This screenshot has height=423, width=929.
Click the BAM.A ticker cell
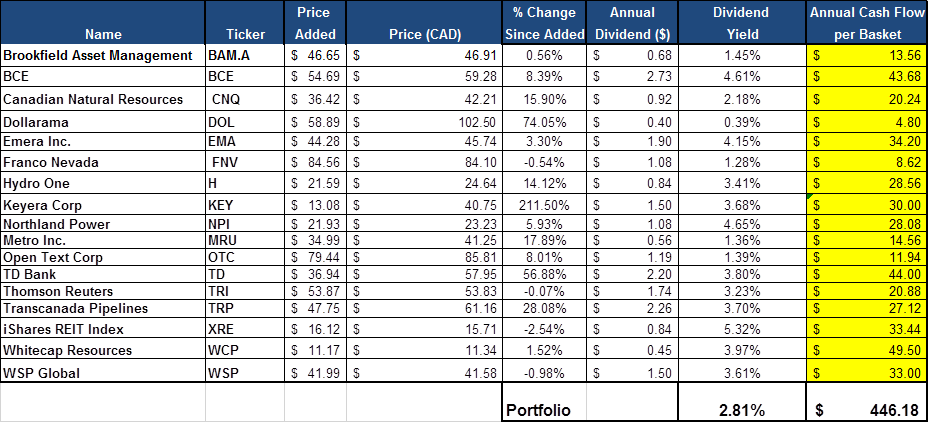[x=245, y=56]
